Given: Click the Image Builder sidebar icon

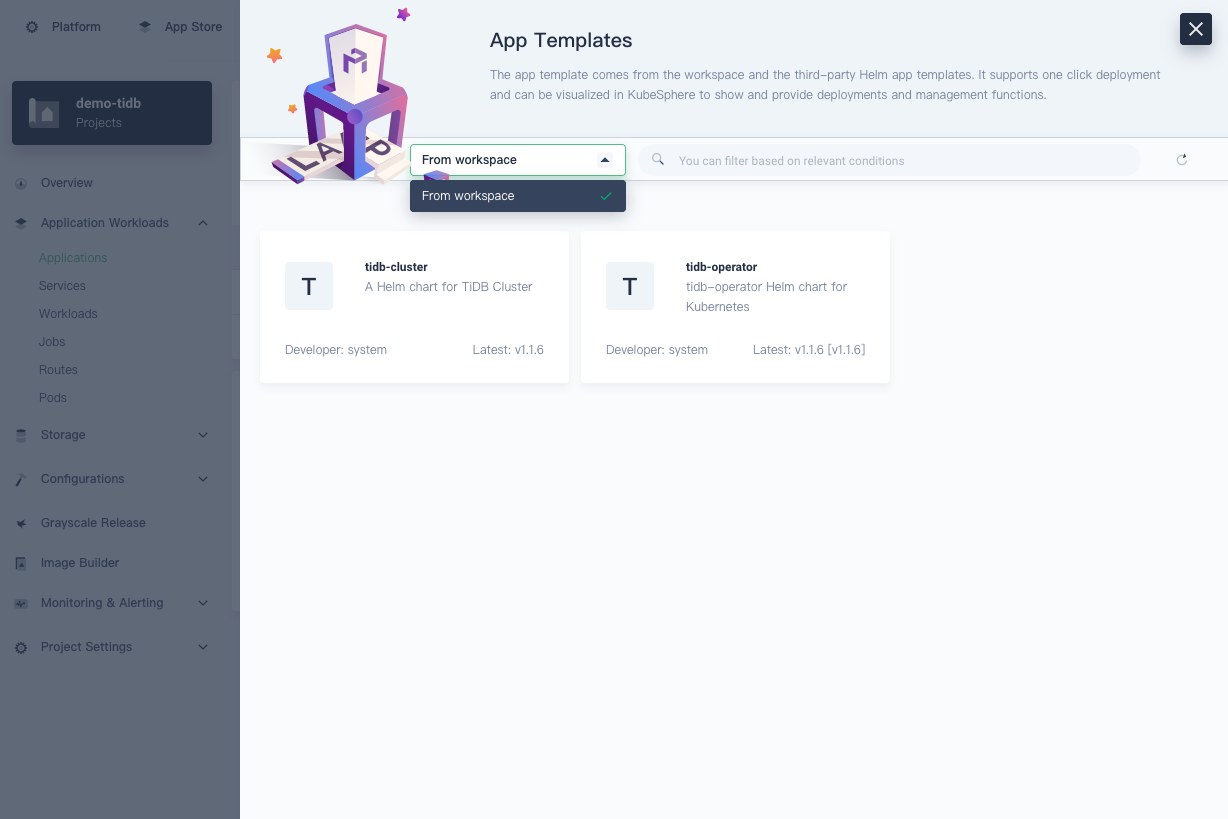Looking at the screenshot, I should pos(21,564).
